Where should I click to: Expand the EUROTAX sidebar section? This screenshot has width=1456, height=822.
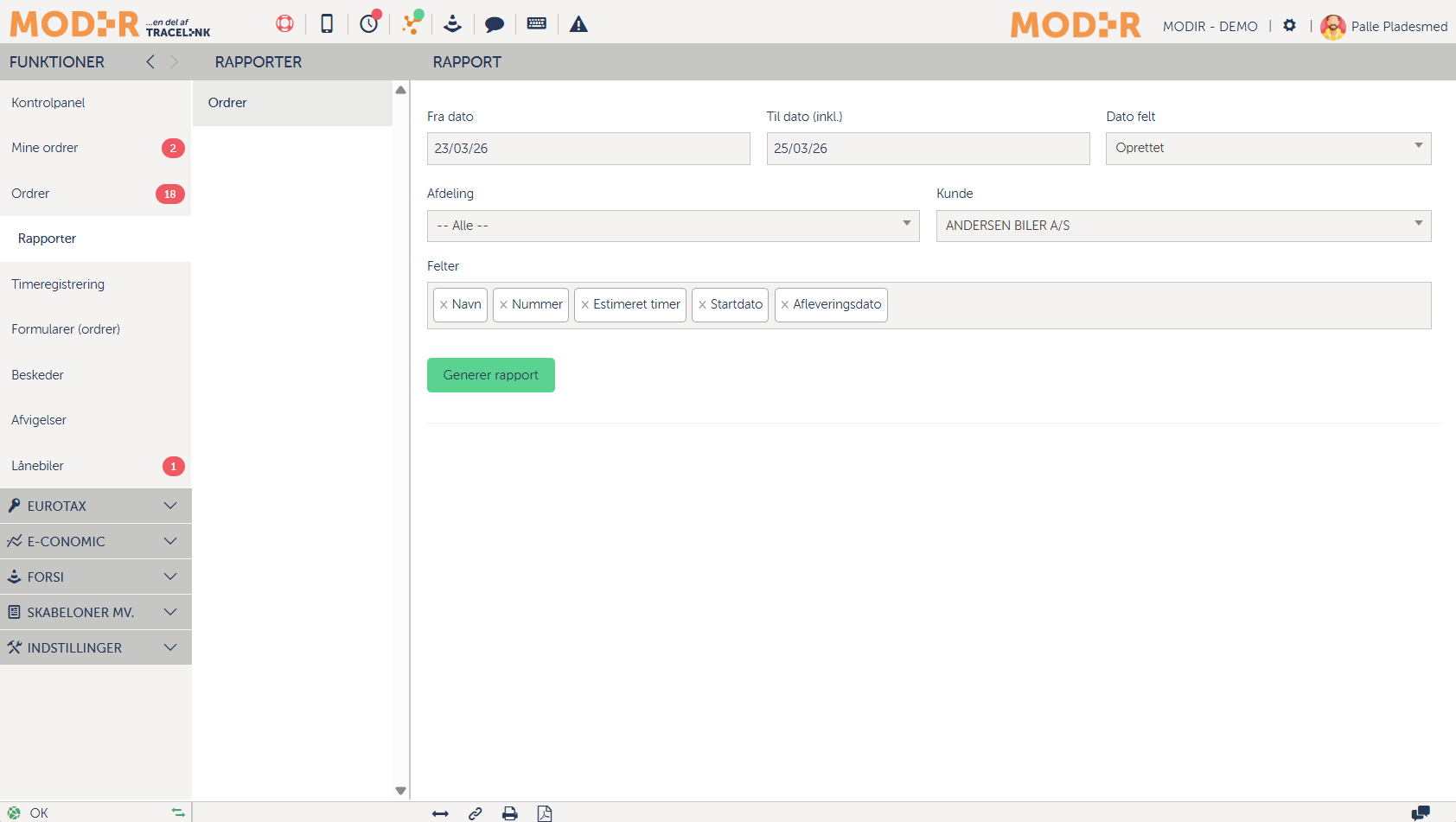95,506
